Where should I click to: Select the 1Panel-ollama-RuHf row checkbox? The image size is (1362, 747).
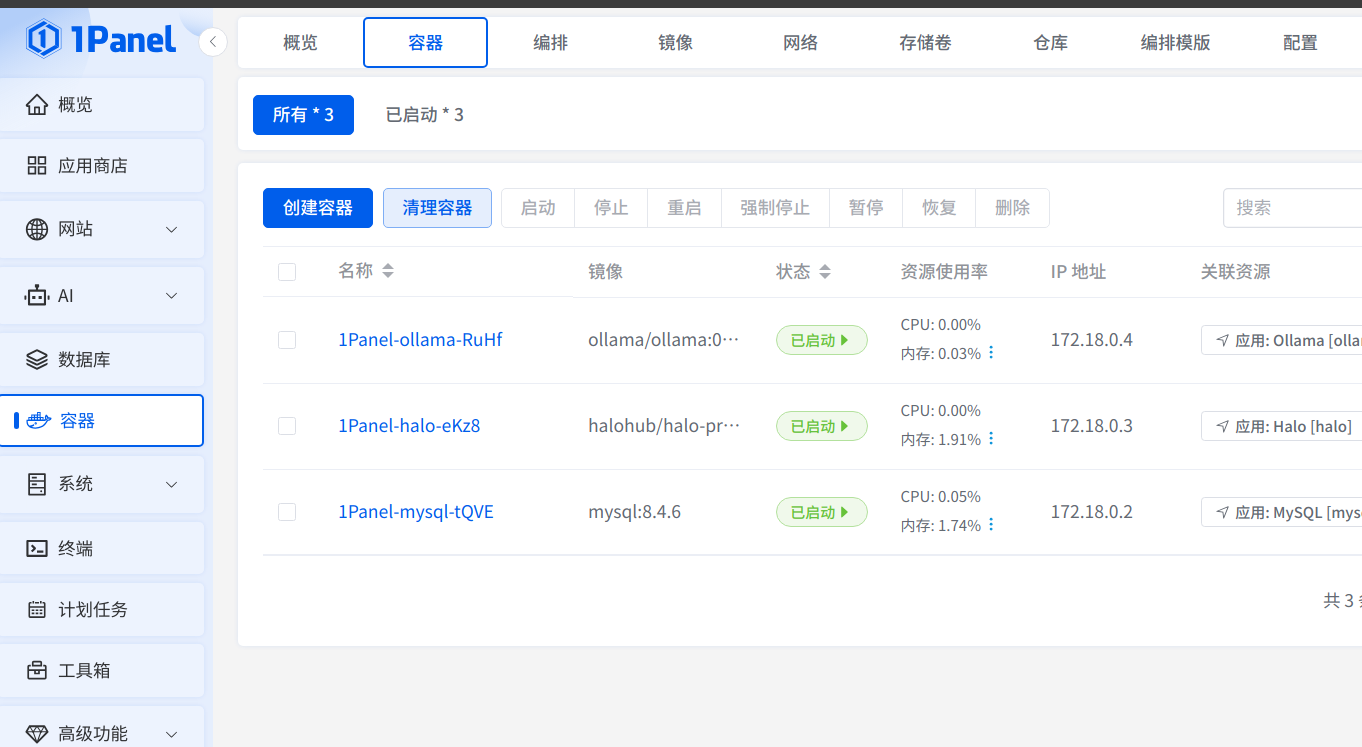[287, 340]
